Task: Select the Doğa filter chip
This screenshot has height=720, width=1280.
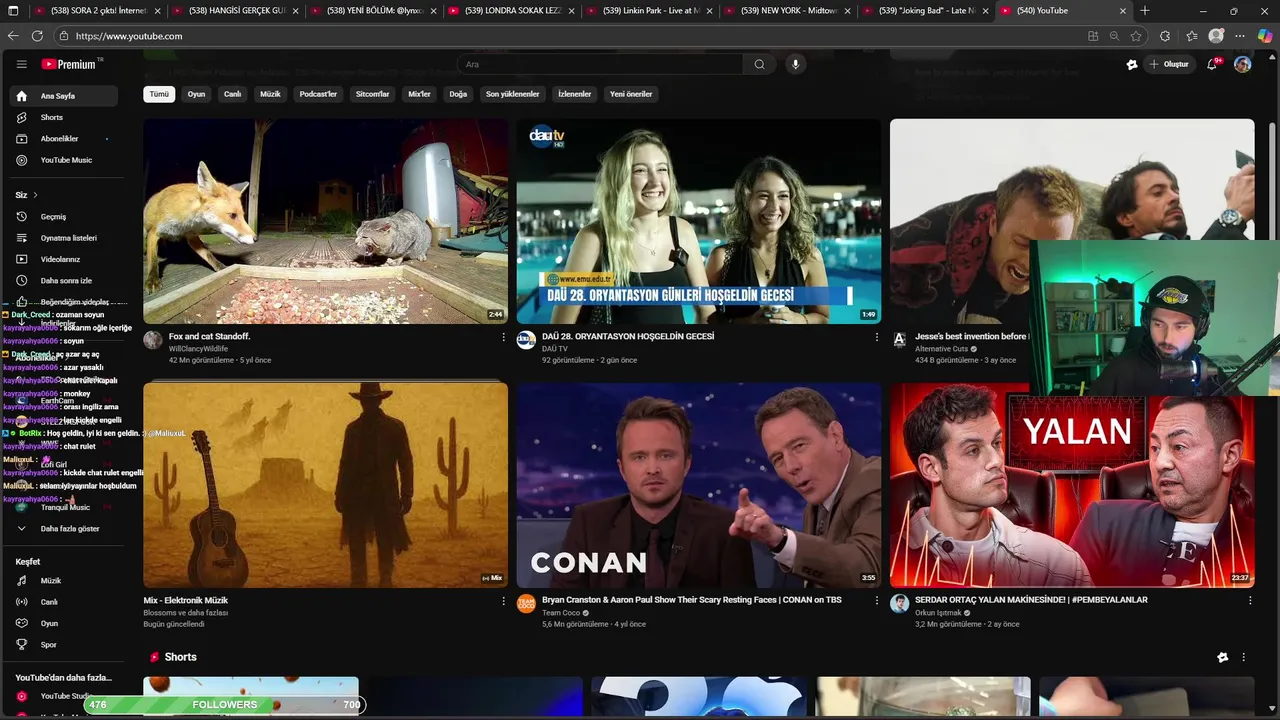Action: [x=458, y=94]
